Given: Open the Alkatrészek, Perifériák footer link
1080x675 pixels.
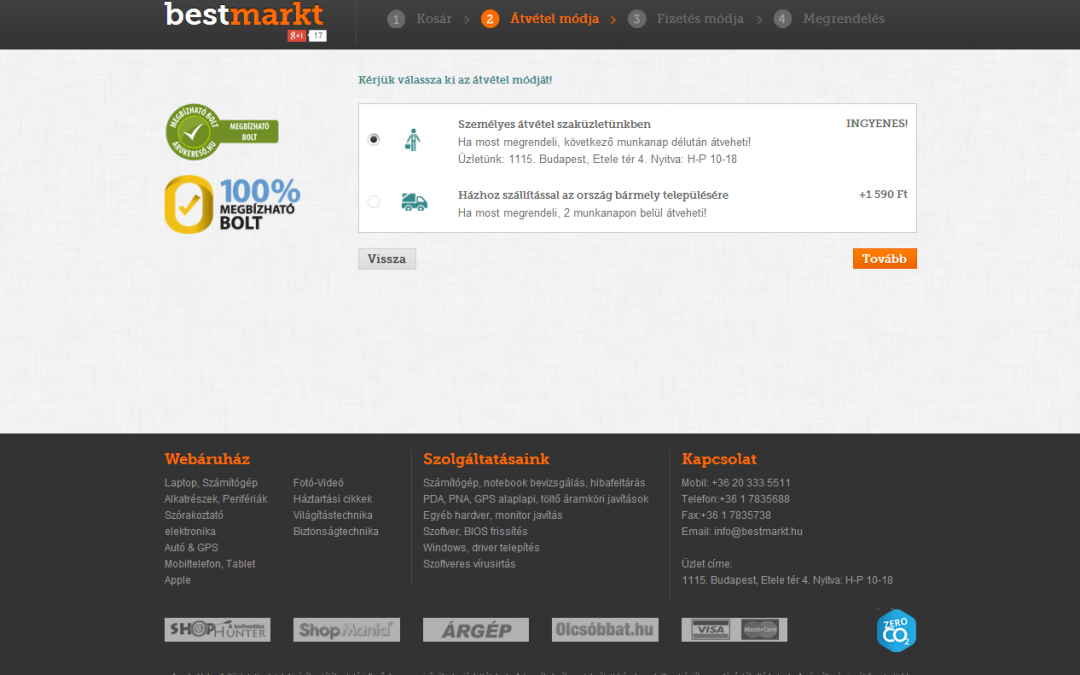Looking at the screenshot, I should [216, 499].
